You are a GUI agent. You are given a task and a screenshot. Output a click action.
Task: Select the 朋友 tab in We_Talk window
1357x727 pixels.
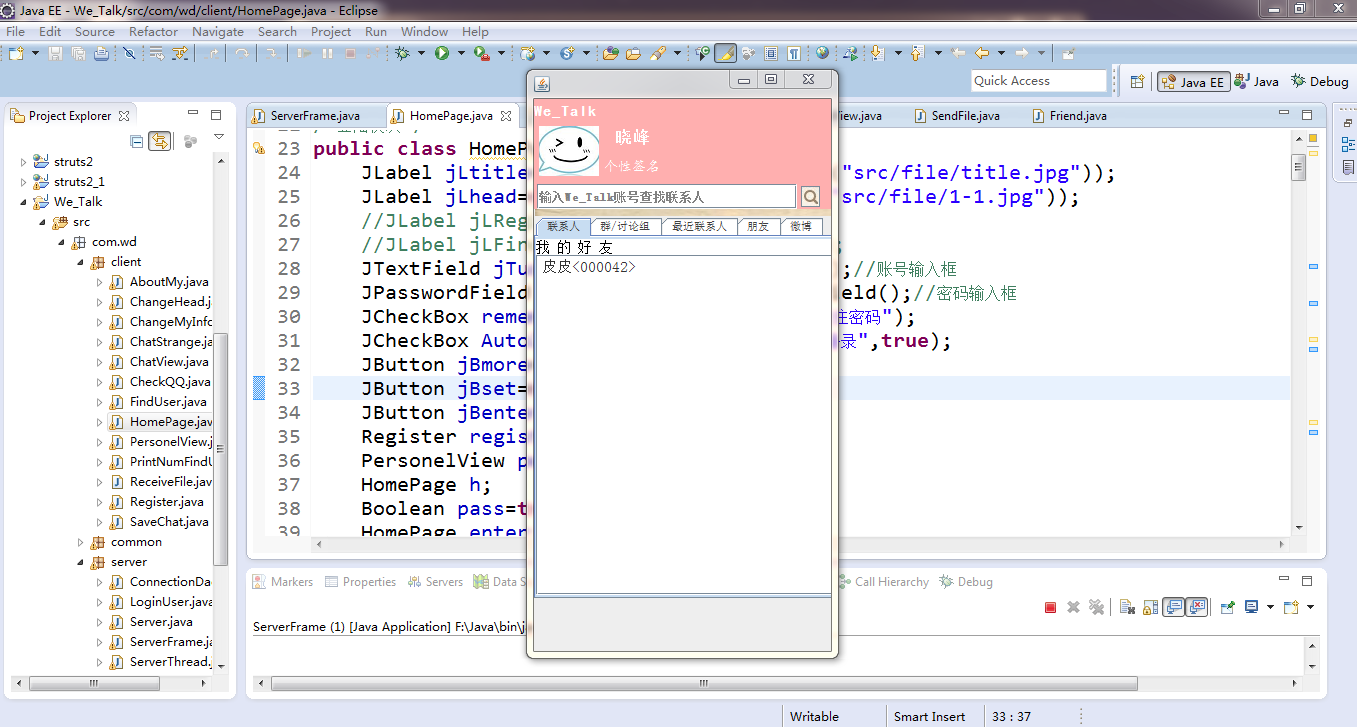tap(759, 227)
